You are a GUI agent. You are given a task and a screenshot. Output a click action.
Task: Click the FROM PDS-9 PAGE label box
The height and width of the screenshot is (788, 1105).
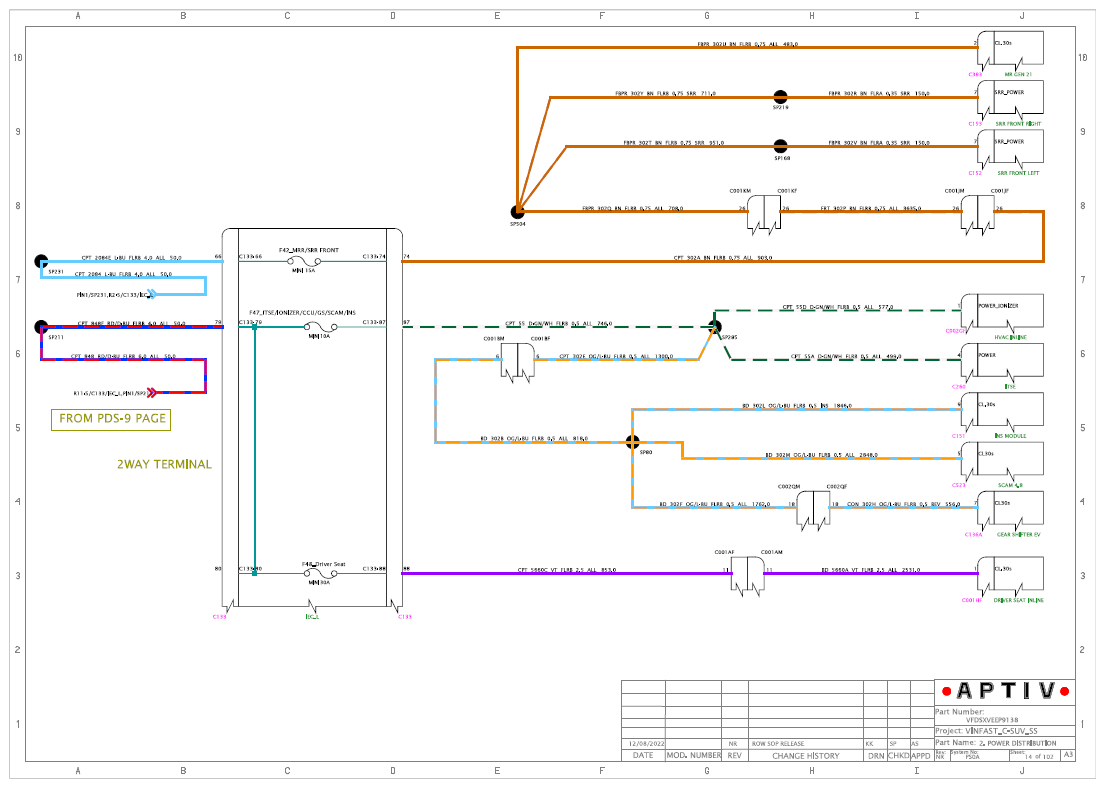(111, 419)
